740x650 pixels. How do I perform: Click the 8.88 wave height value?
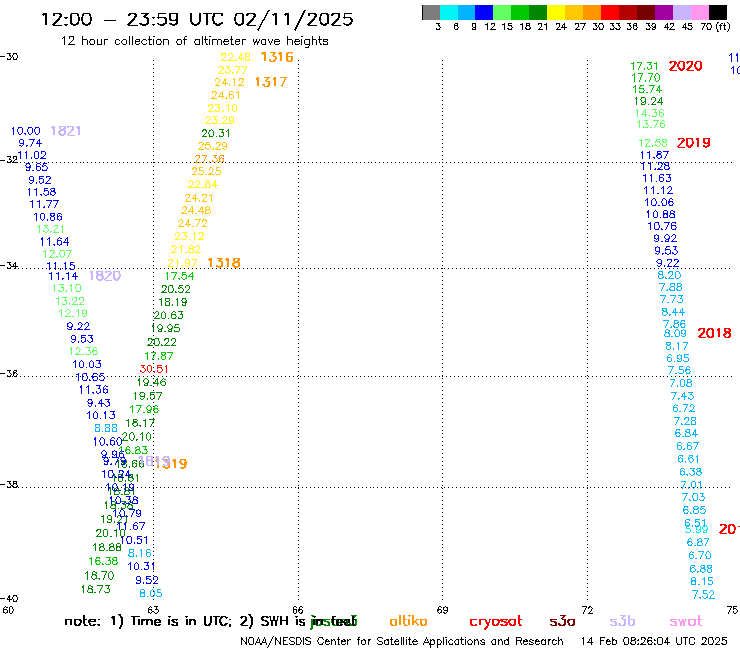point(106,428)
